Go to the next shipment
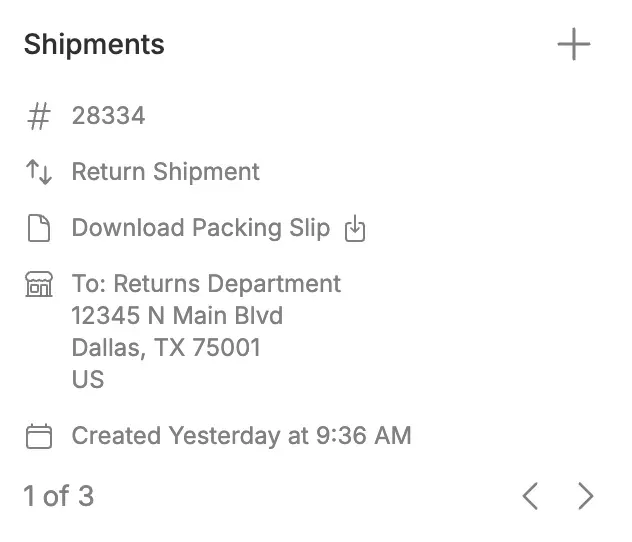The image size is (632, 542). tap(586, 496)
